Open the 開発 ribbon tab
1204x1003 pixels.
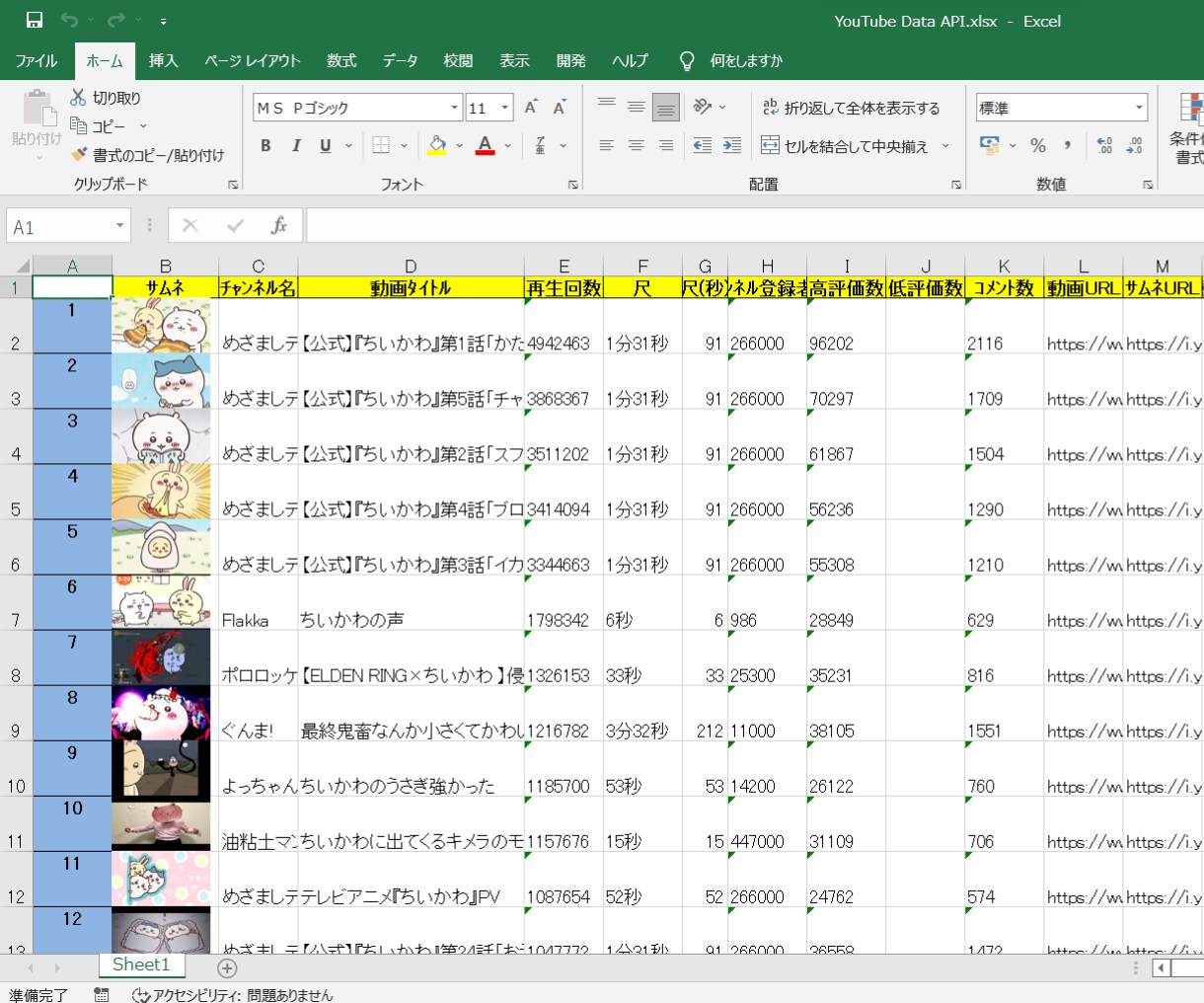click(570, 60)
